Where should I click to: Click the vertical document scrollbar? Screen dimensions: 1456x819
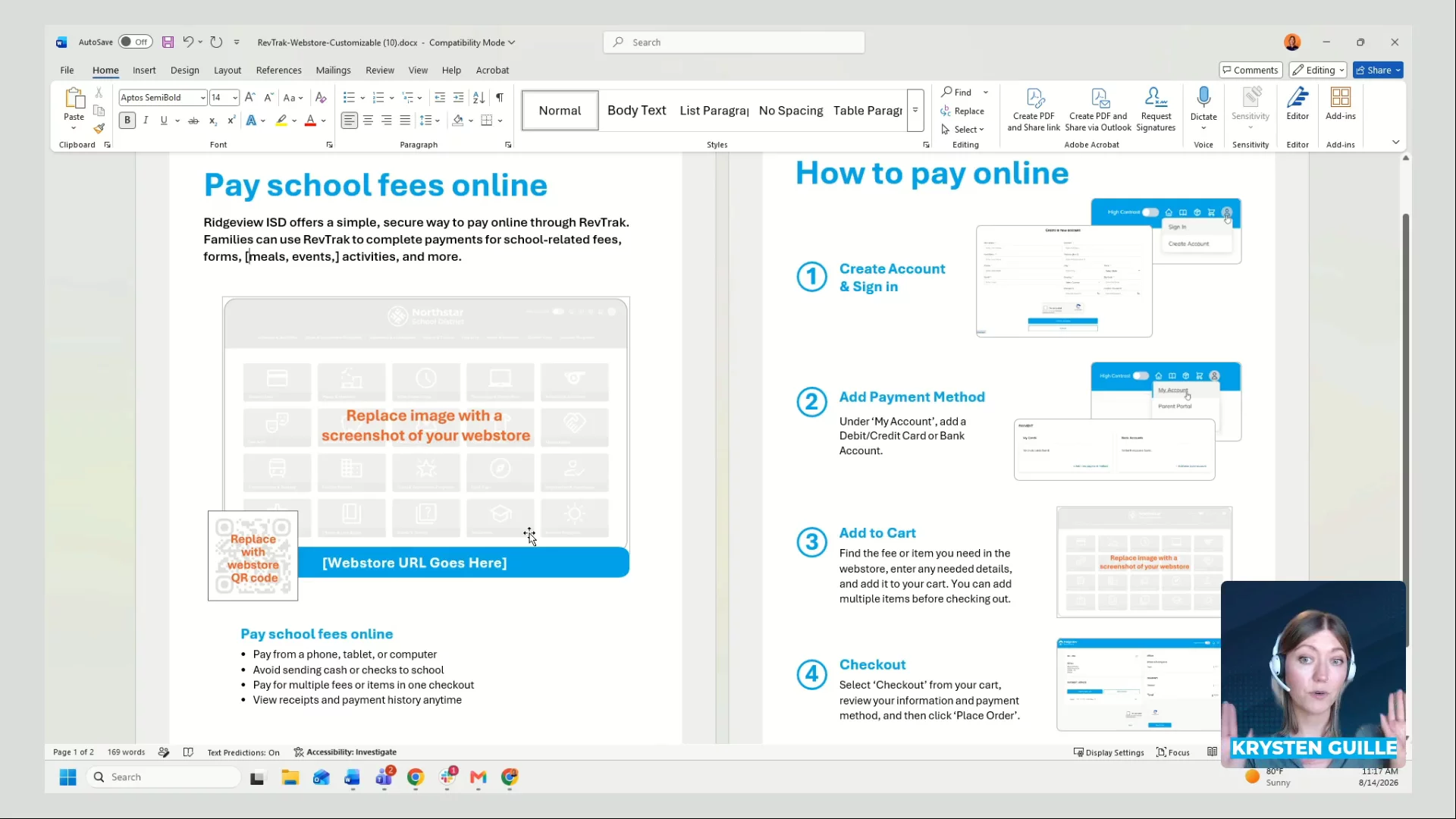coord(1405,428)
